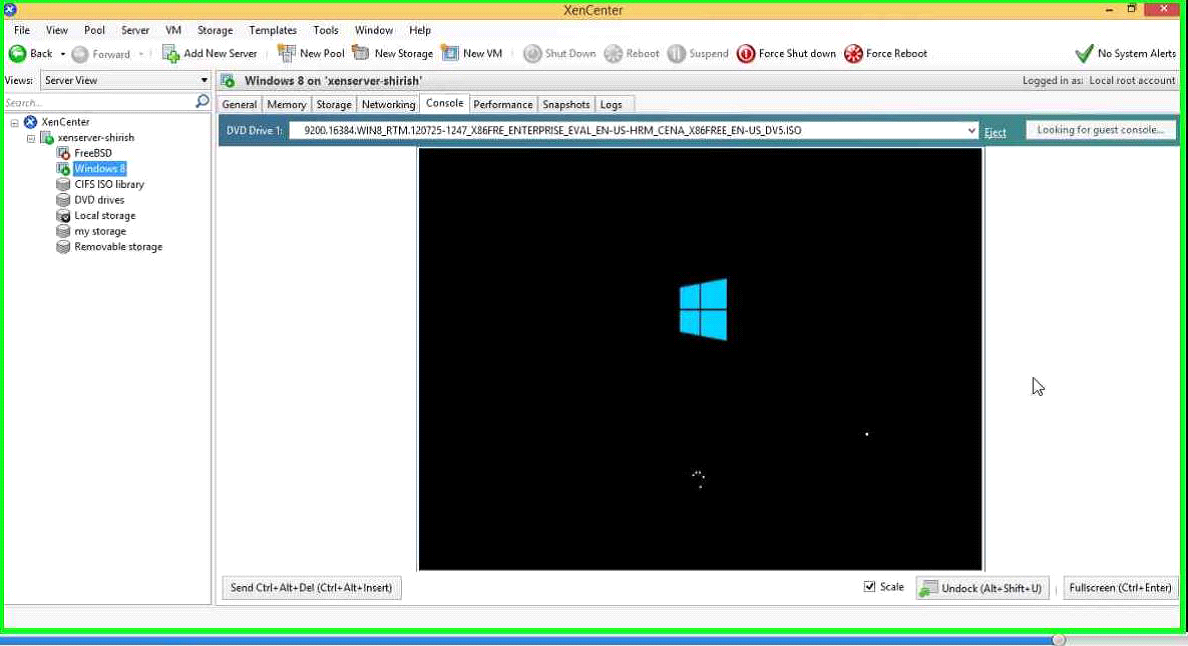Switch to the Memory tab
Screen dimensions: 1188x646
(x=286, y=105)
